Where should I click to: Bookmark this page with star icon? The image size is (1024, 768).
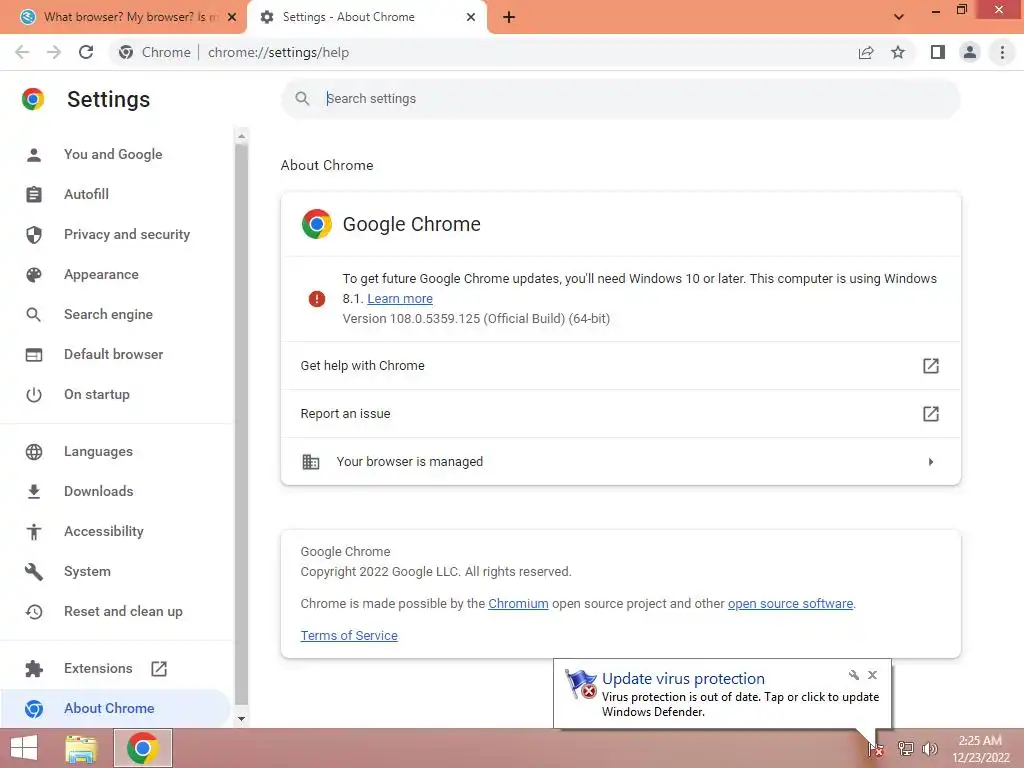898,52
